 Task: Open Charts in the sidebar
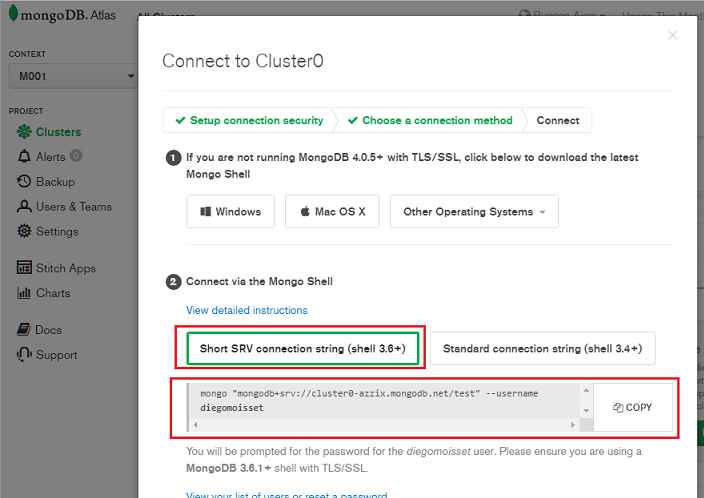[x=53, y=293]
